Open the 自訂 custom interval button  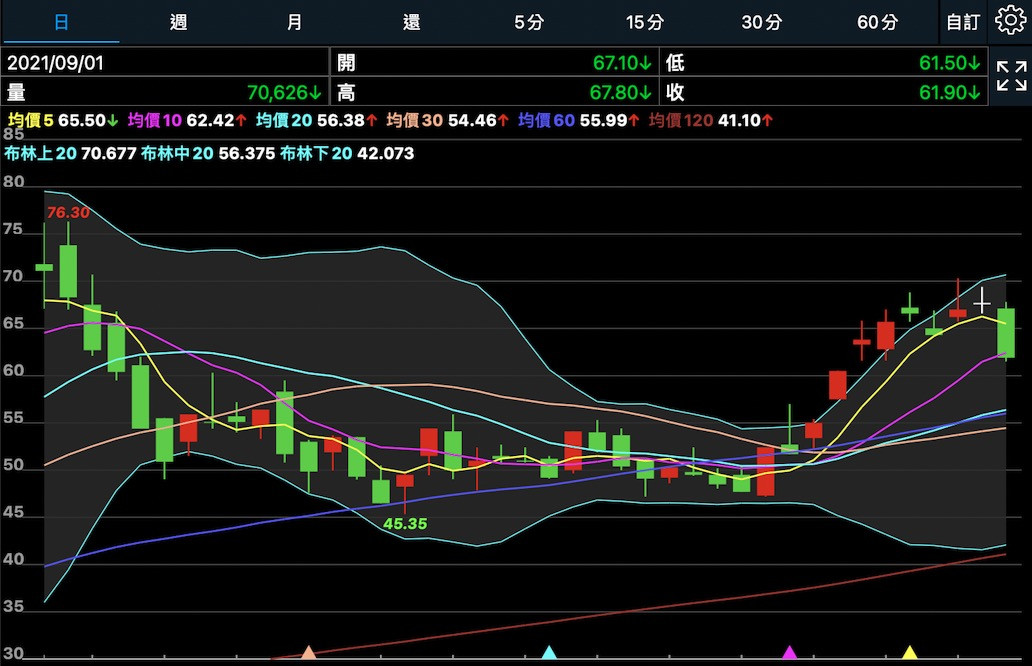(x=964, y=22)
